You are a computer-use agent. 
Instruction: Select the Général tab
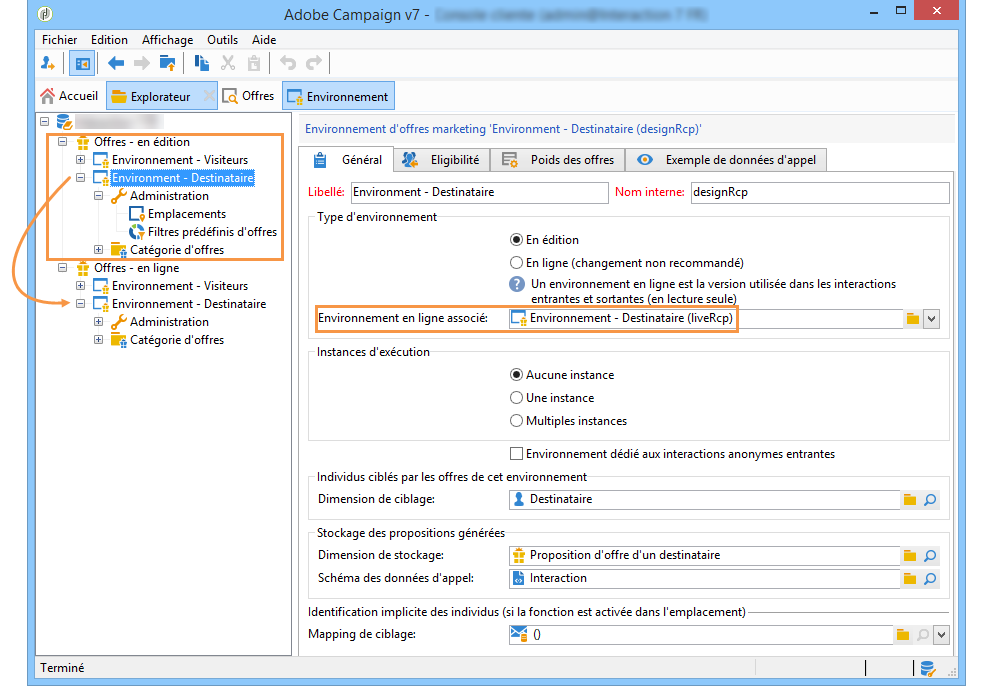pos(347,160)
